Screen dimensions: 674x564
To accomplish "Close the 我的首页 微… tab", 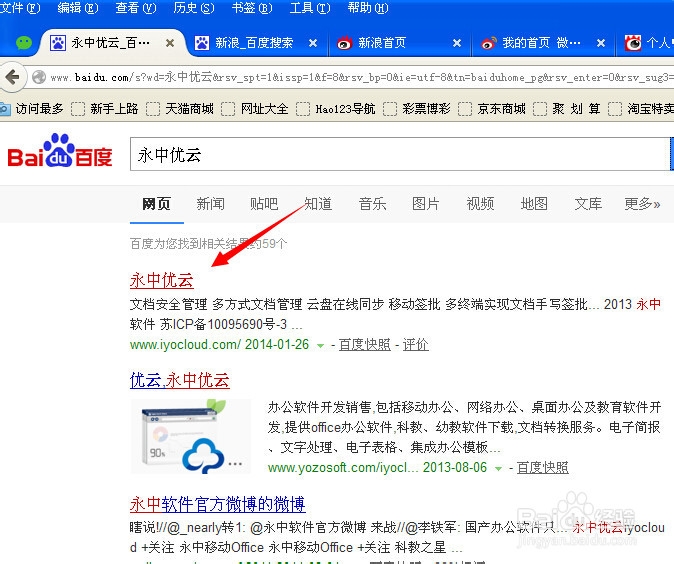I will [x=601, y=43].
